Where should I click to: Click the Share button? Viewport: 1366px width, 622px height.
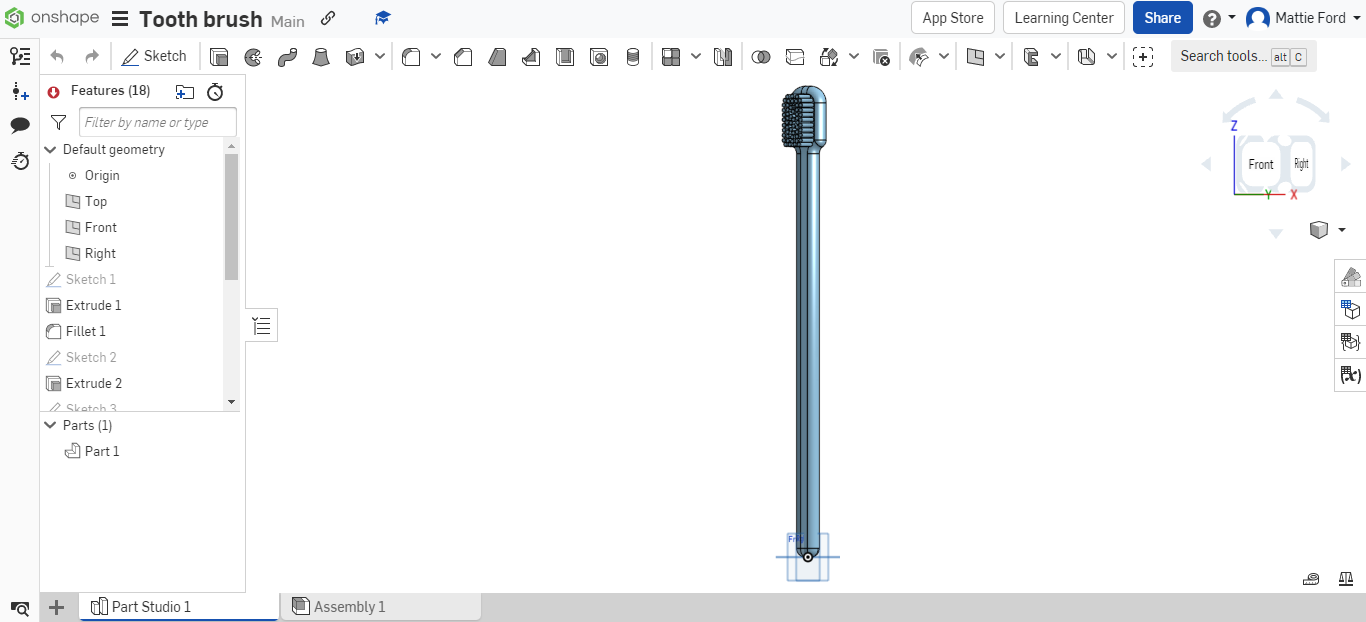(x=1162, y=17)
